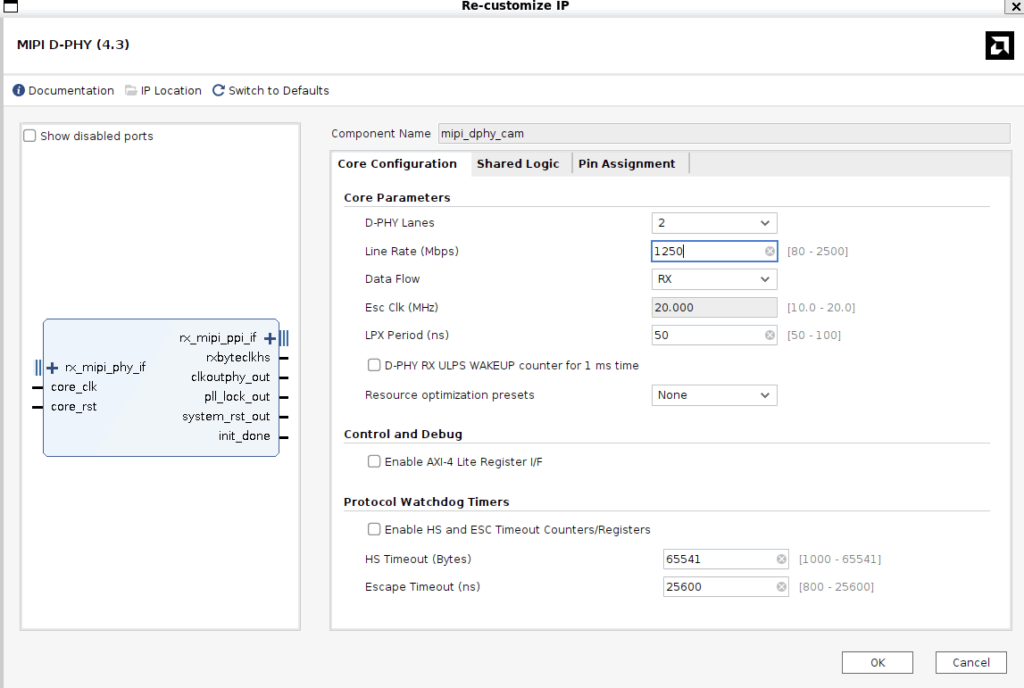
Task: Click the [50 - 100] range hint
Action: pos(814,336)
